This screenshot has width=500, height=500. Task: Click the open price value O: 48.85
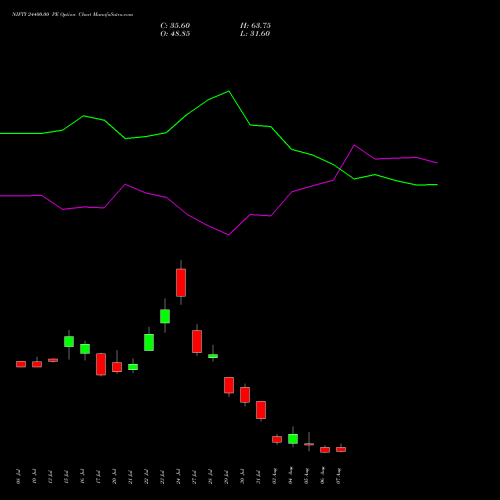pyautogui.click(x=175, y=34)
